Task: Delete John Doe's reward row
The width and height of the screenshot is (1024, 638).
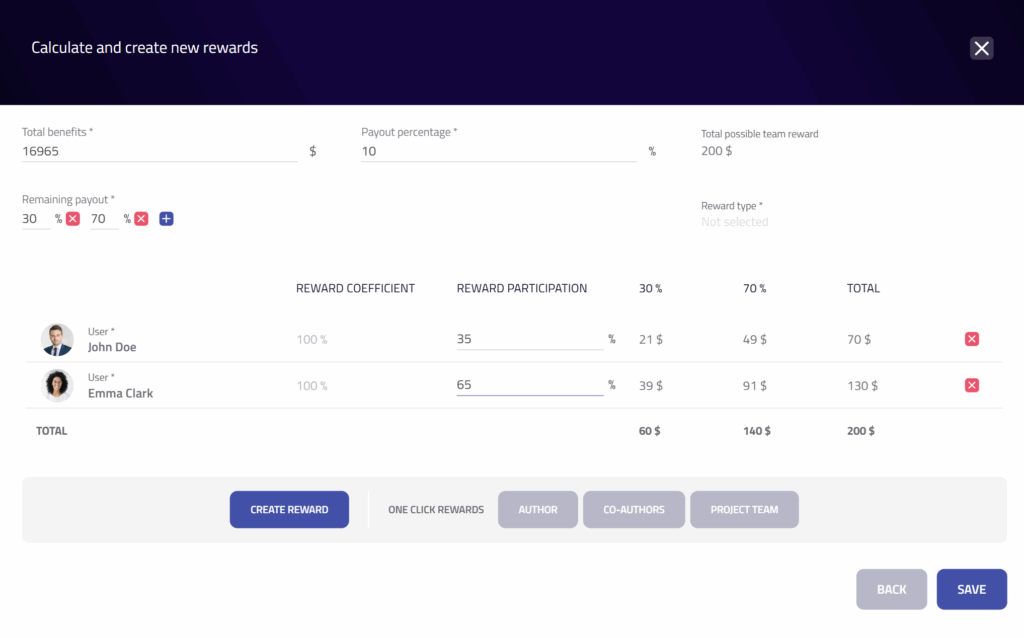Action: [x=971, y=340]
